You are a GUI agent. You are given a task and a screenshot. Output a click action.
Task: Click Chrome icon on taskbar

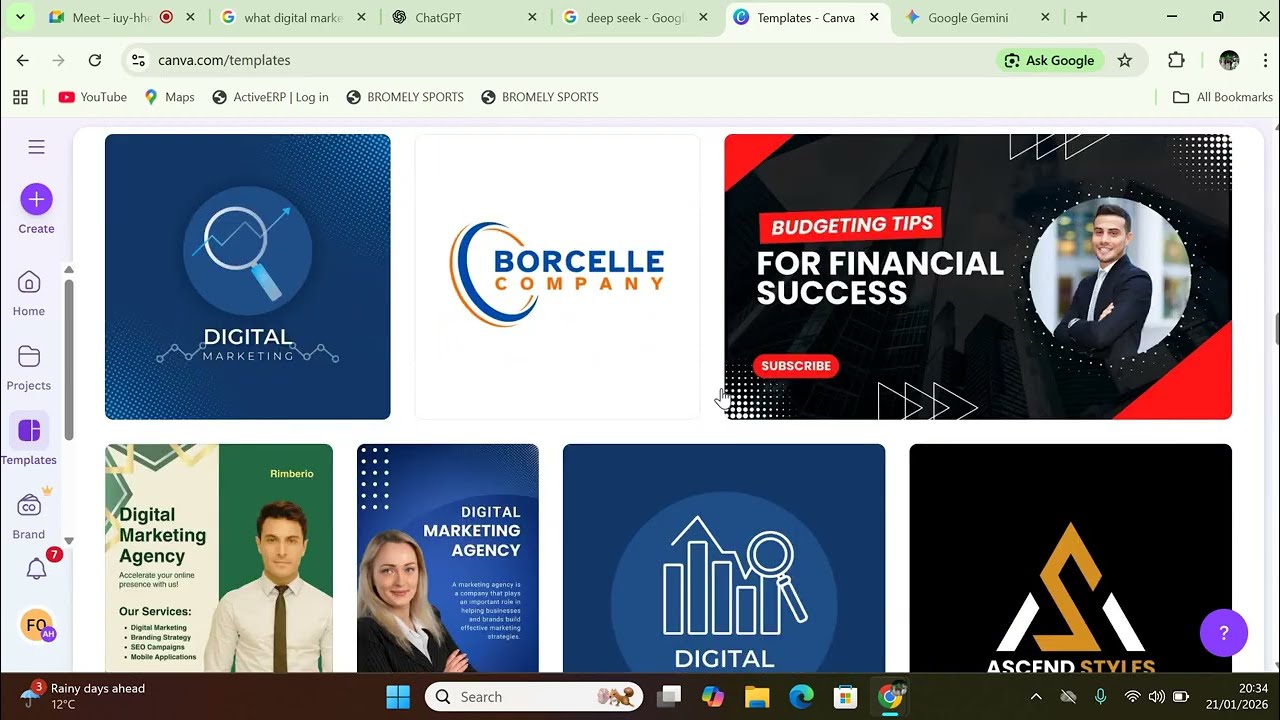(x=890, y=697)
